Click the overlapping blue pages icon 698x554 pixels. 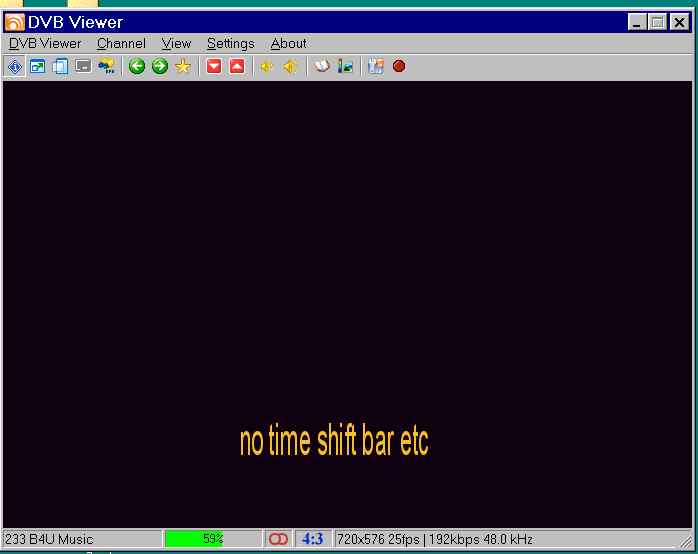point(60,67)
